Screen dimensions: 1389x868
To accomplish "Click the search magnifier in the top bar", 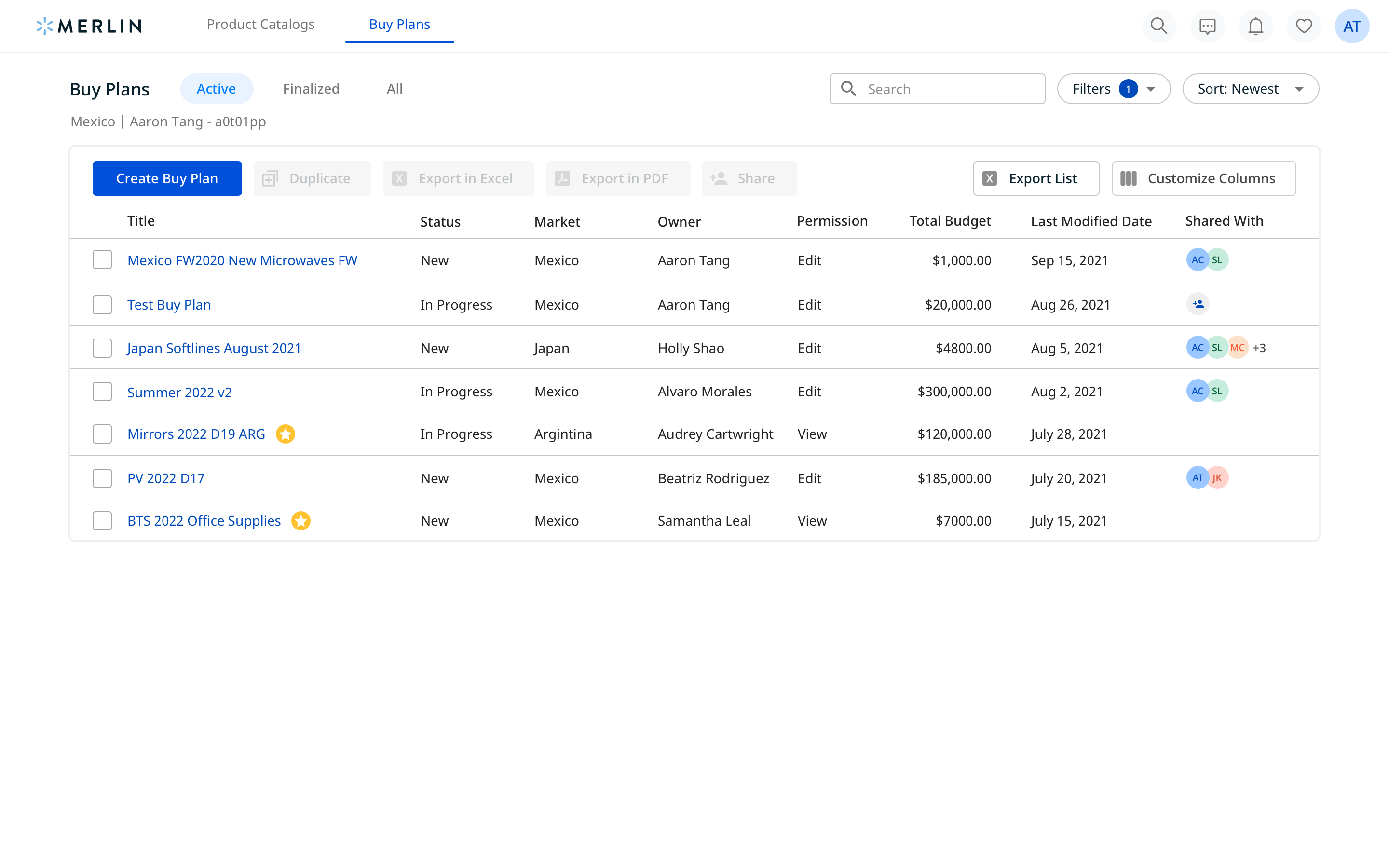I will (x=1159, y=26).
